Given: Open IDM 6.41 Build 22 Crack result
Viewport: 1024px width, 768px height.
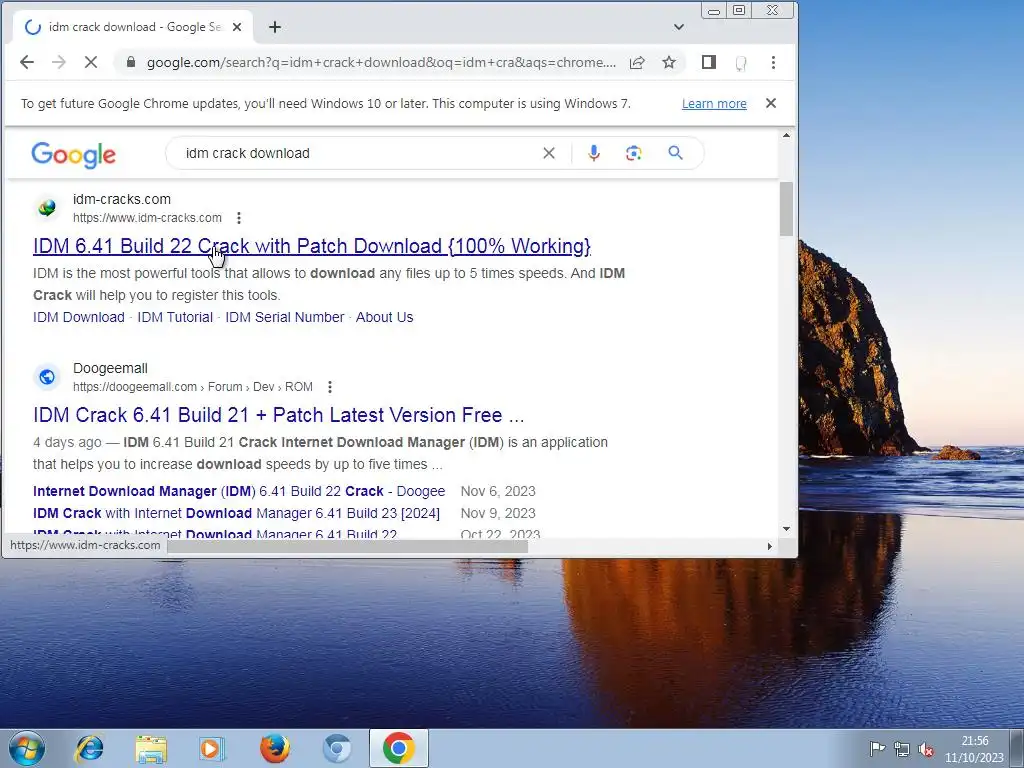Looking at the screenshot, I should tap(312, 246).
